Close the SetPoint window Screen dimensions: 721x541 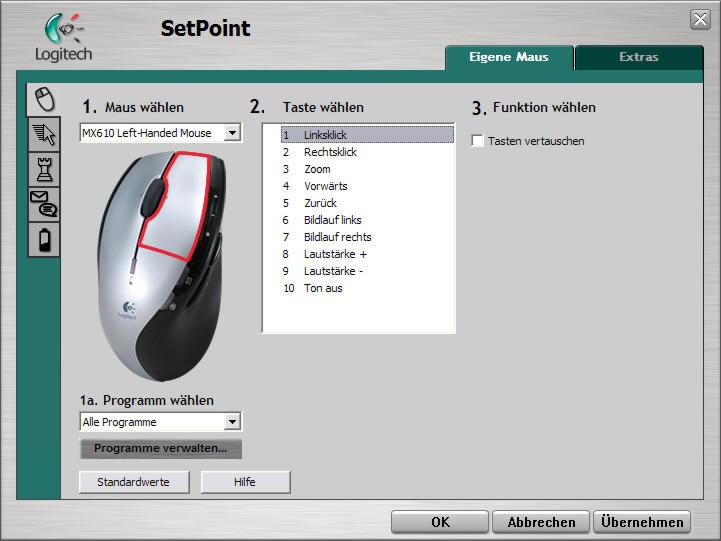click(x=700, y=19)
